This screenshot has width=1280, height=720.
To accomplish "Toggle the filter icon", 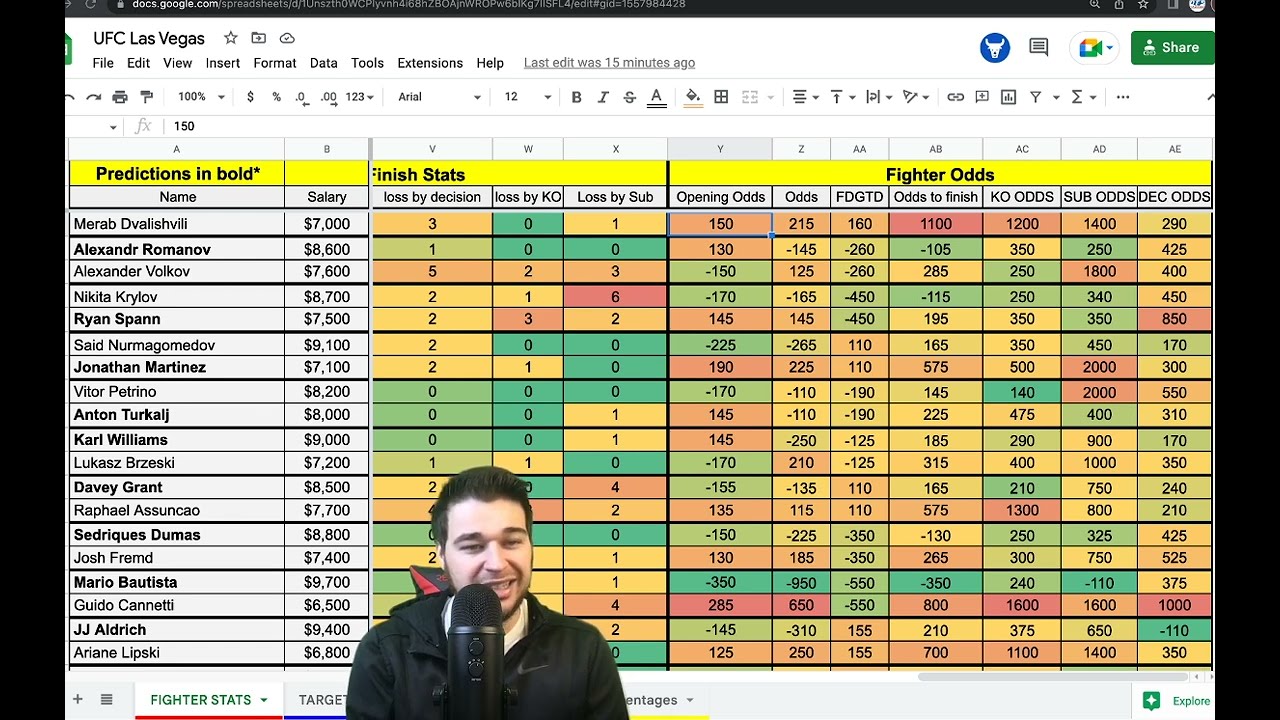I will [1035, 97].
